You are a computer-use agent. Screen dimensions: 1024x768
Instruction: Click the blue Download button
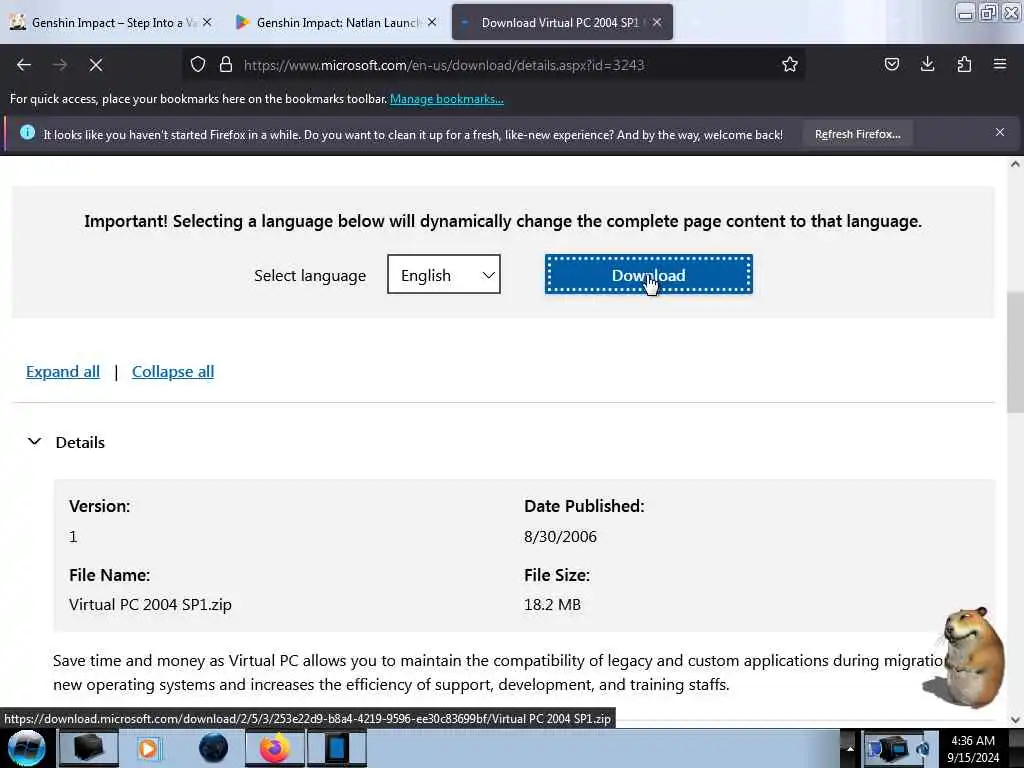click(x=648, y=274)
